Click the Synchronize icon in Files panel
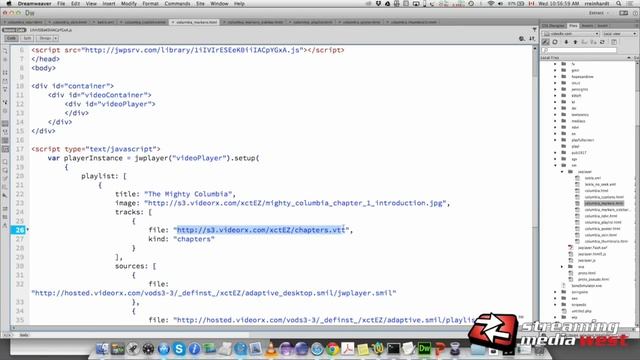The width and height of the screenshot is (640, 360). click(x=602, y=42)
